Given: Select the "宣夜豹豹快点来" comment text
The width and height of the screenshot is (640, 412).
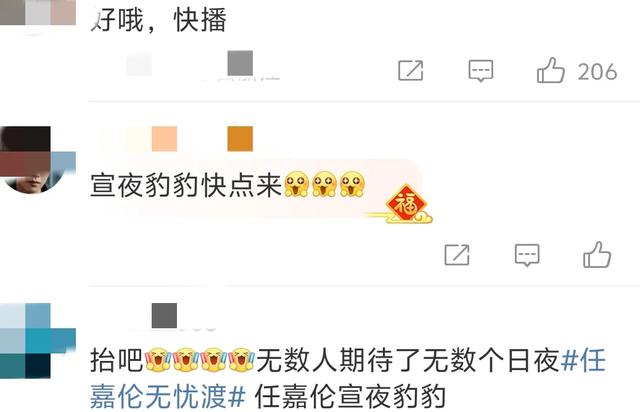Looking at the screenshot, I should [186, 185].
